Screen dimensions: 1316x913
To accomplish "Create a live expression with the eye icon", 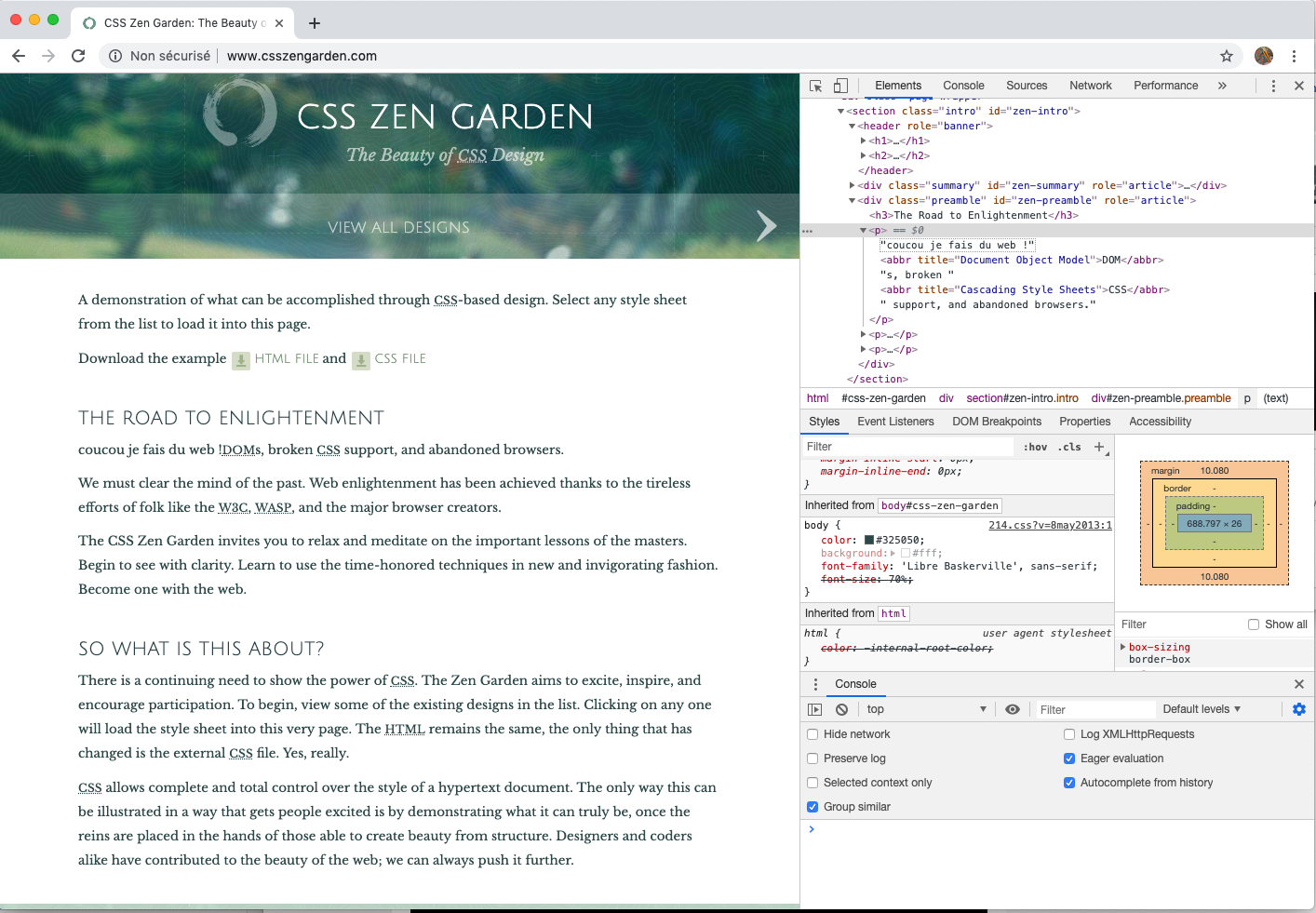I will click(1013, 708).
